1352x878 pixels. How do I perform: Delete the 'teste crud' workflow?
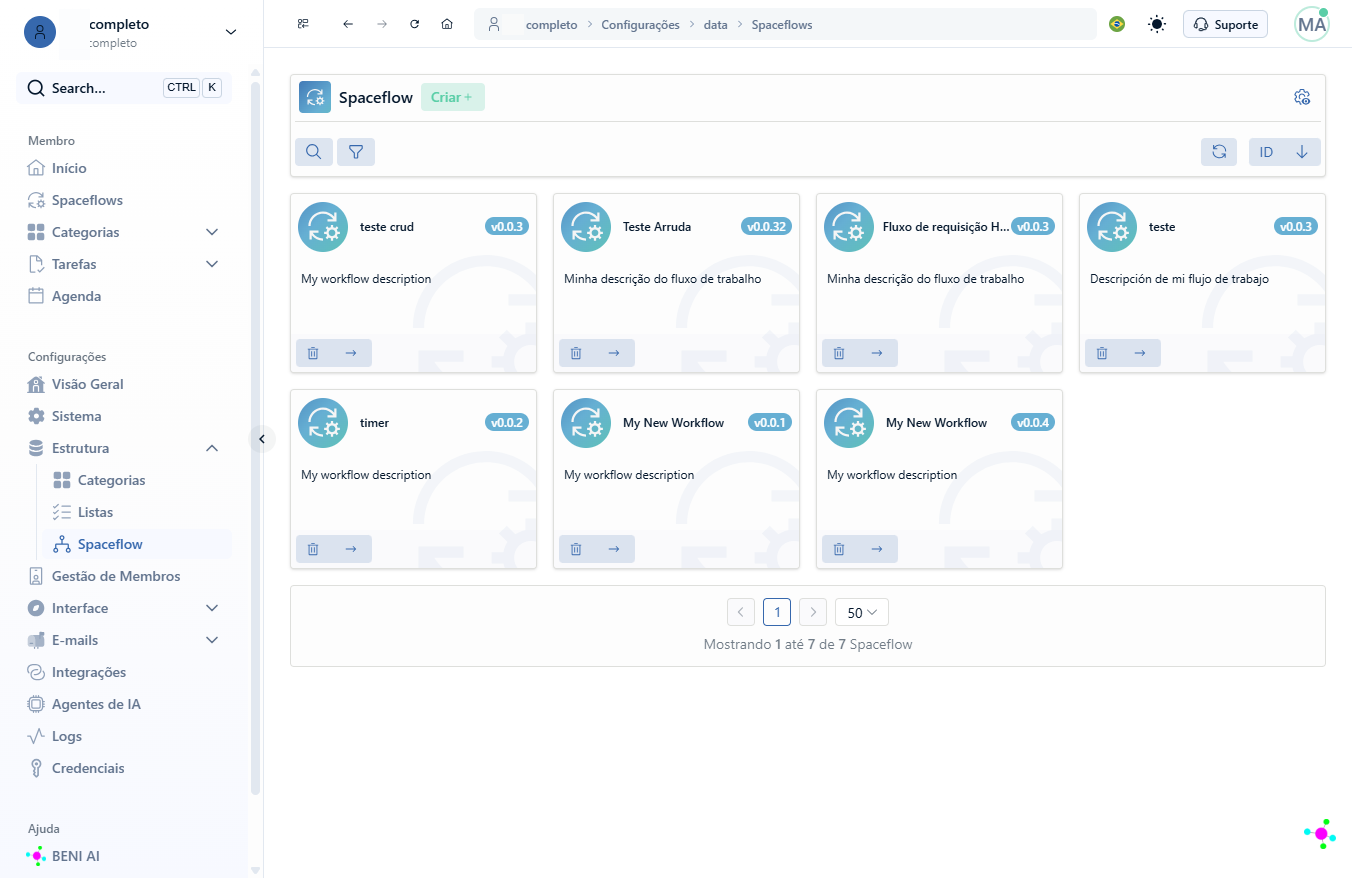(313, 353)
